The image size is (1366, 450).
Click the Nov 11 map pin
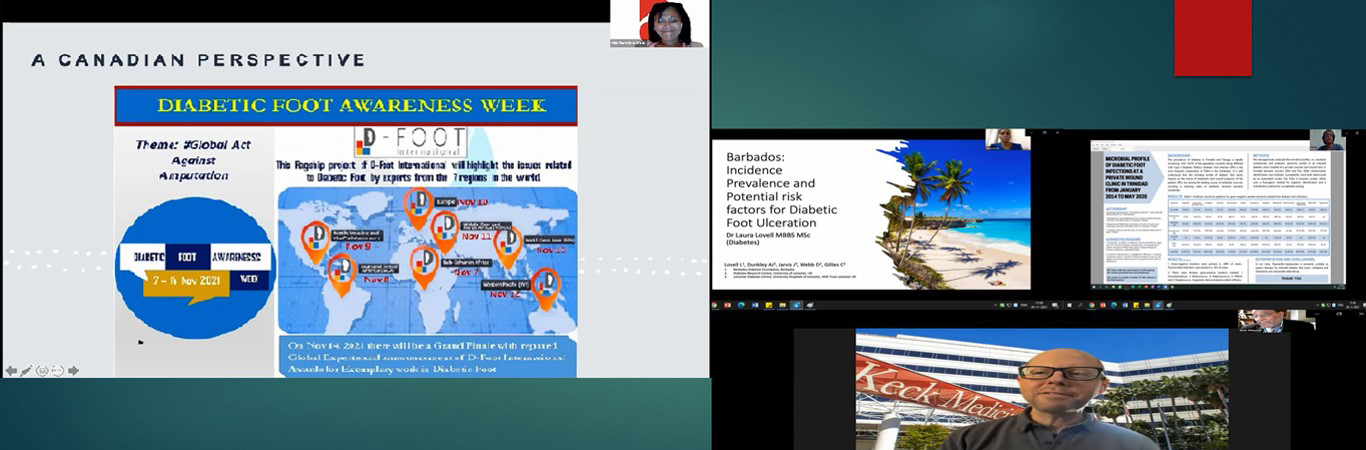445,233
